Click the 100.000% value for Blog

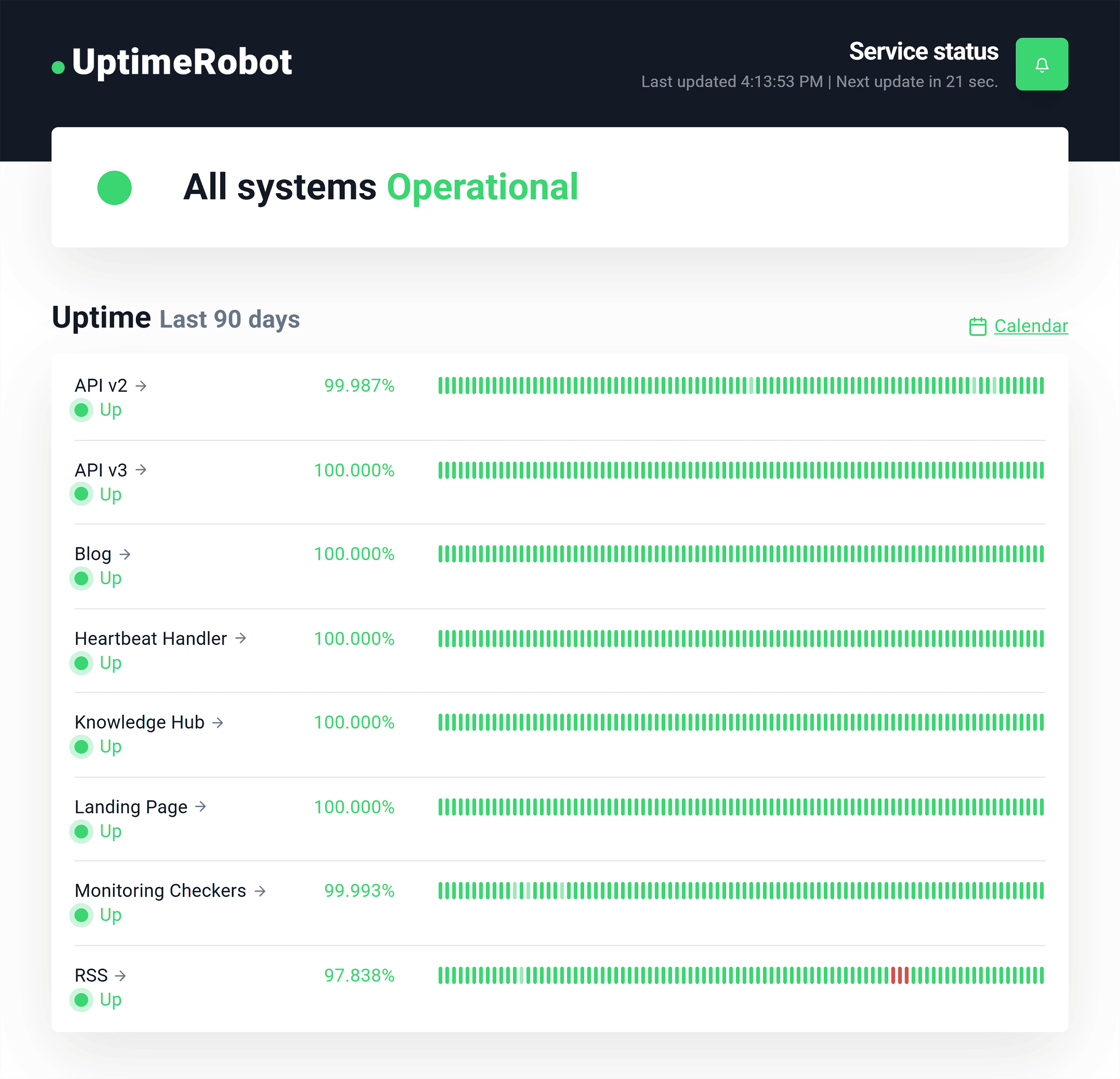pyautogui.click(x=354, y=554)
